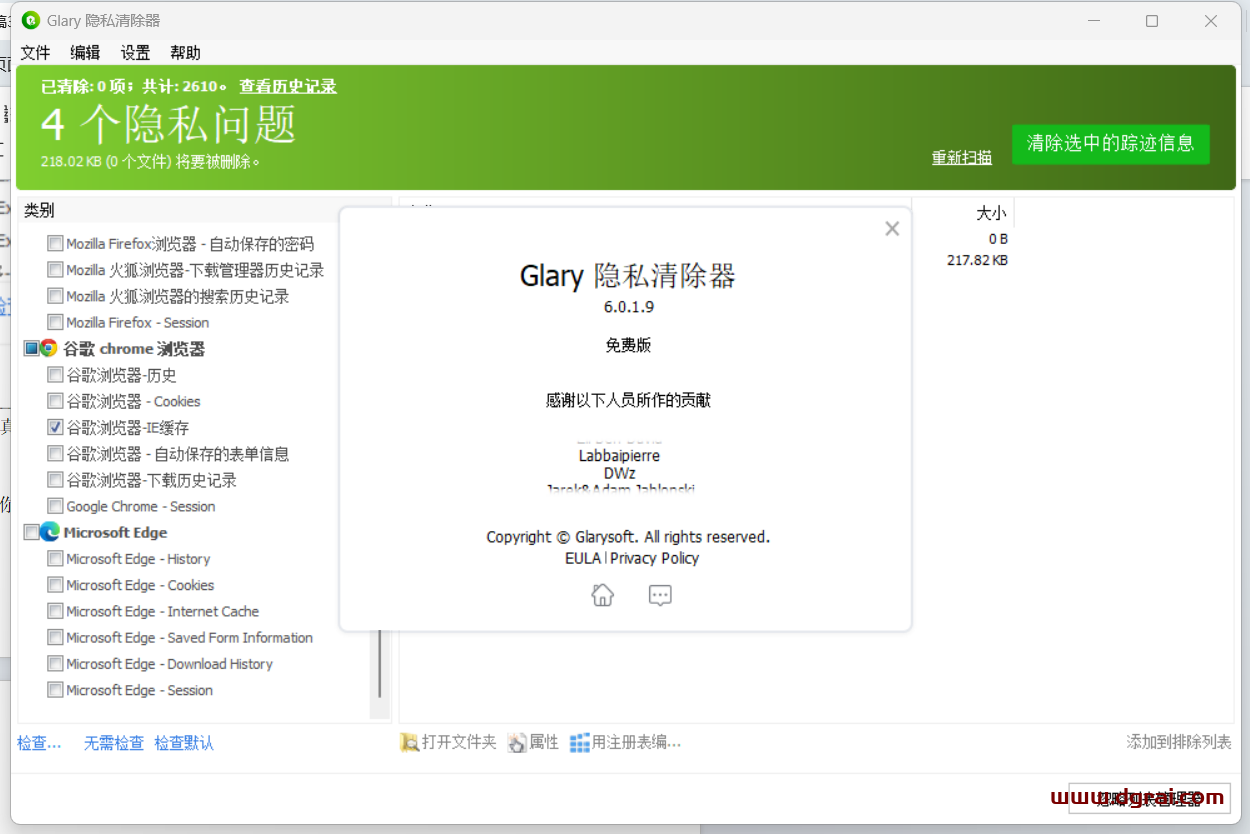
Task: Close the About dialog with X
Action: (892, 229)
